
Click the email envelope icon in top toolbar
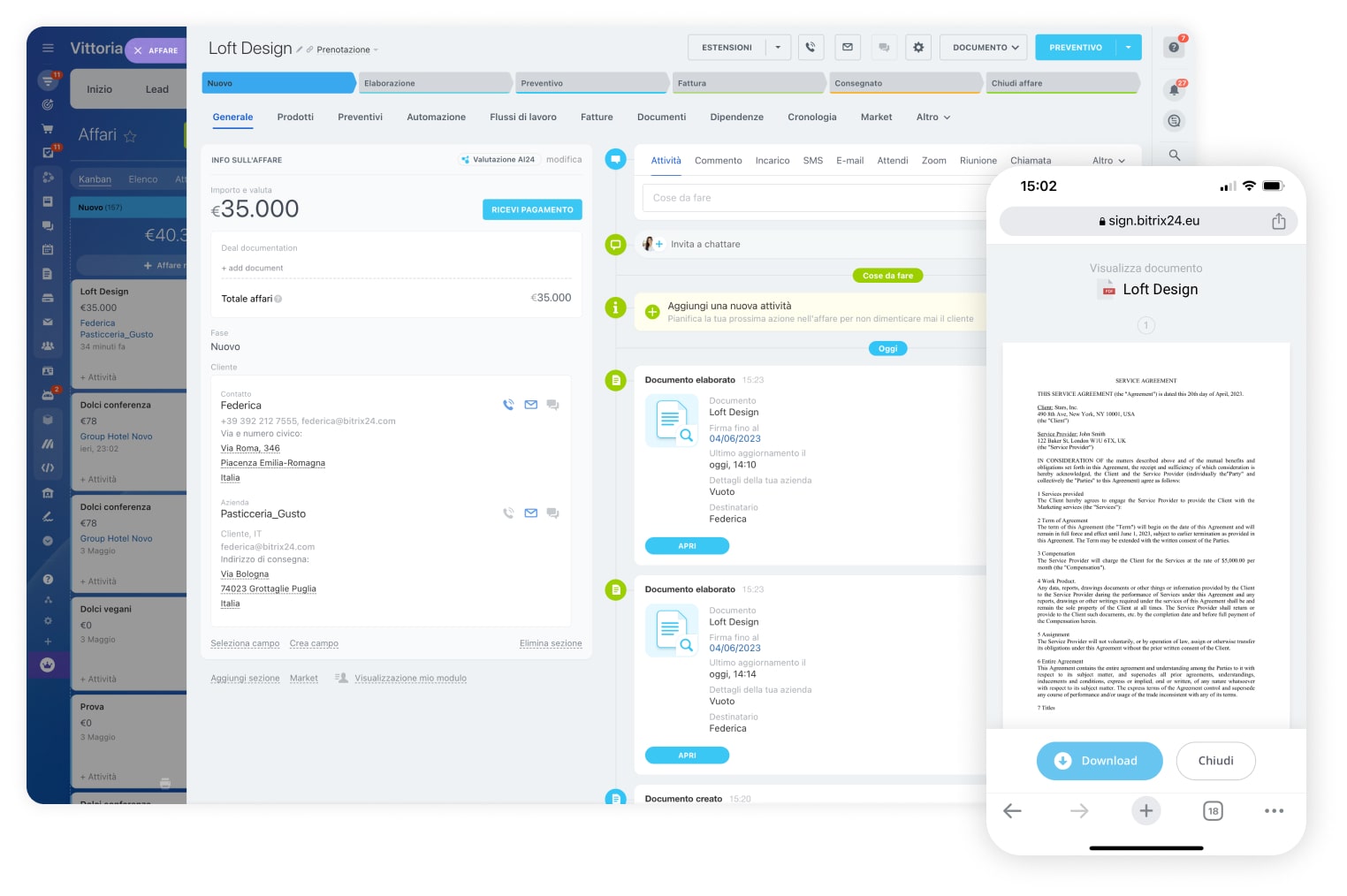click(x=847, y=48)
